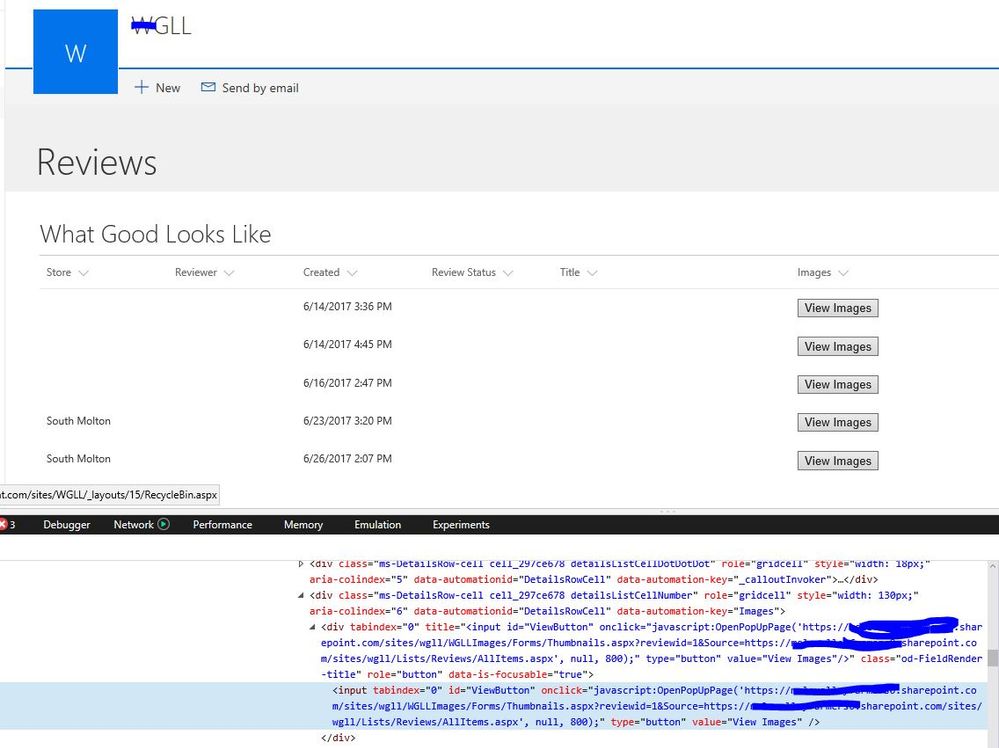Click the Review Status column header

coord(463,272)
